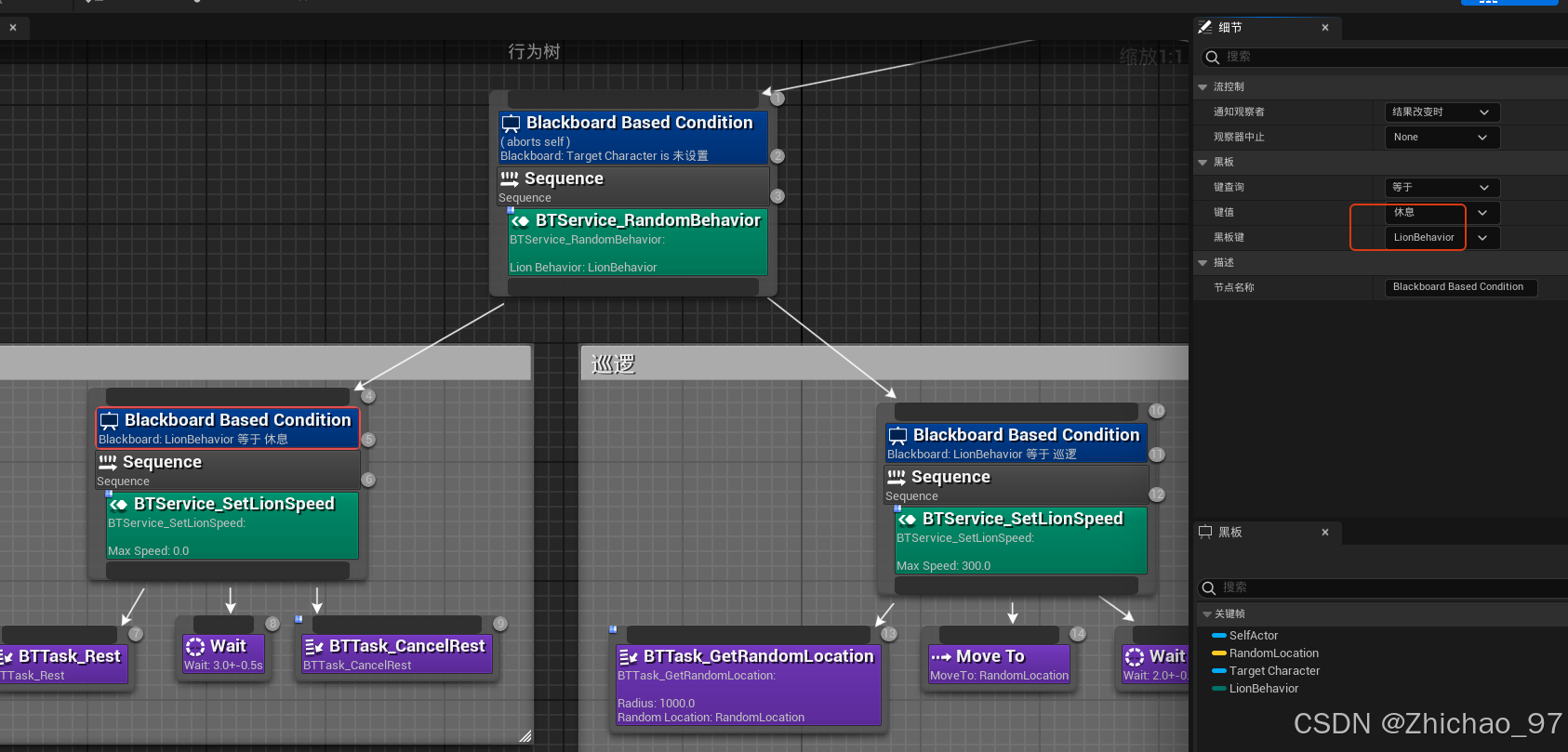The width and height of the screenshot is (1568, 752).
Task: Click the 节点名称 property label
Action: 1233,288
